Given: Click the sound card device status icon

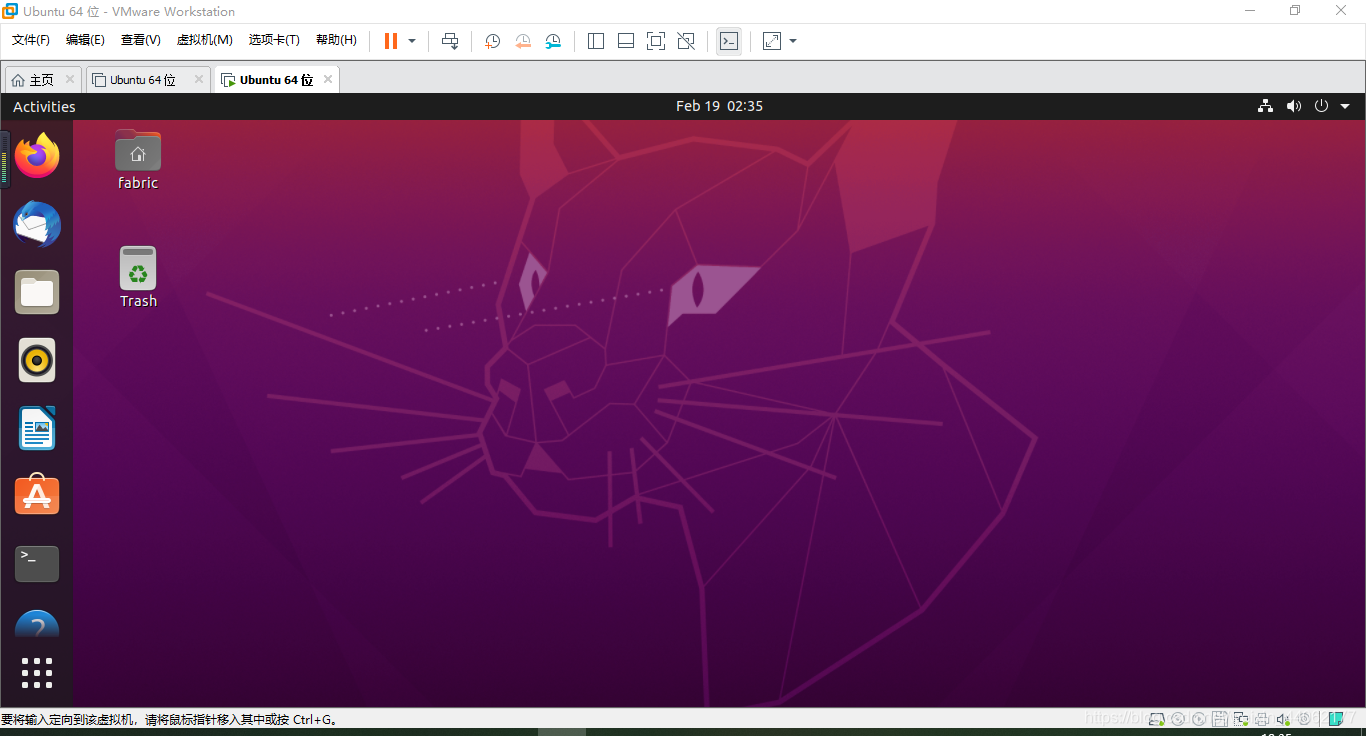Looking at the screenshot, I should tap(1283, 718).
